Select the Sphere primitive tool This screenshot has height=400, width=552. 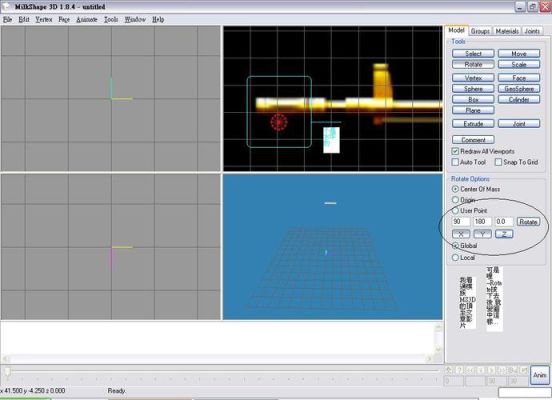coord(473,89)
